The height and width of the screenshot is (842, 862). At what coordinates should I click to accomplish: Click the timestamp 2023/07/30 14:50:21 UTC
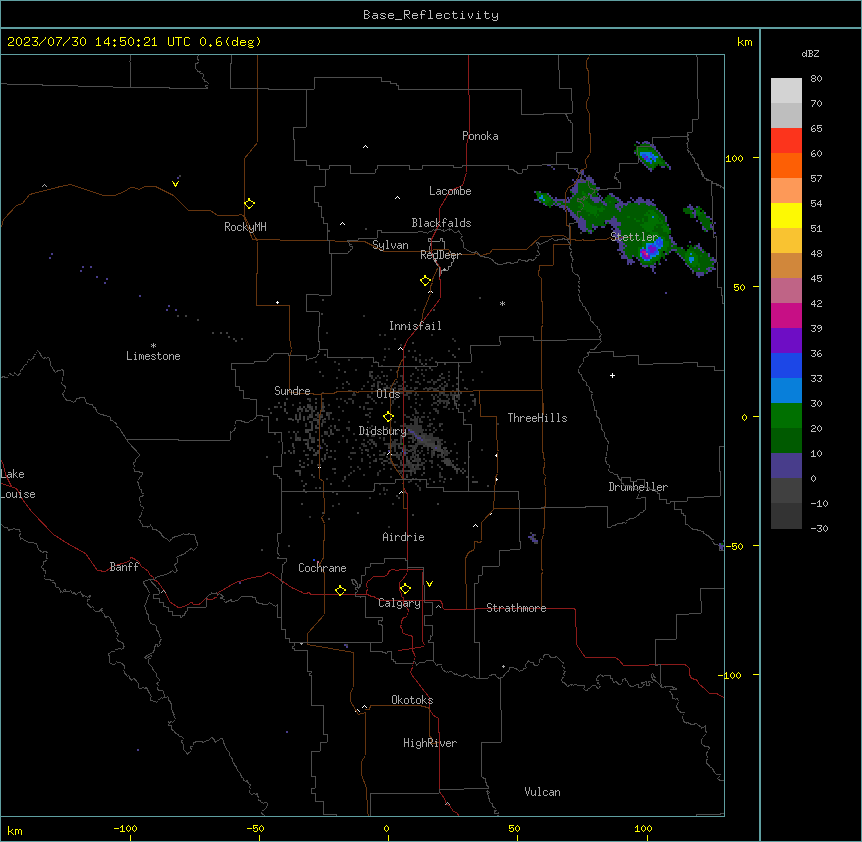99,42
